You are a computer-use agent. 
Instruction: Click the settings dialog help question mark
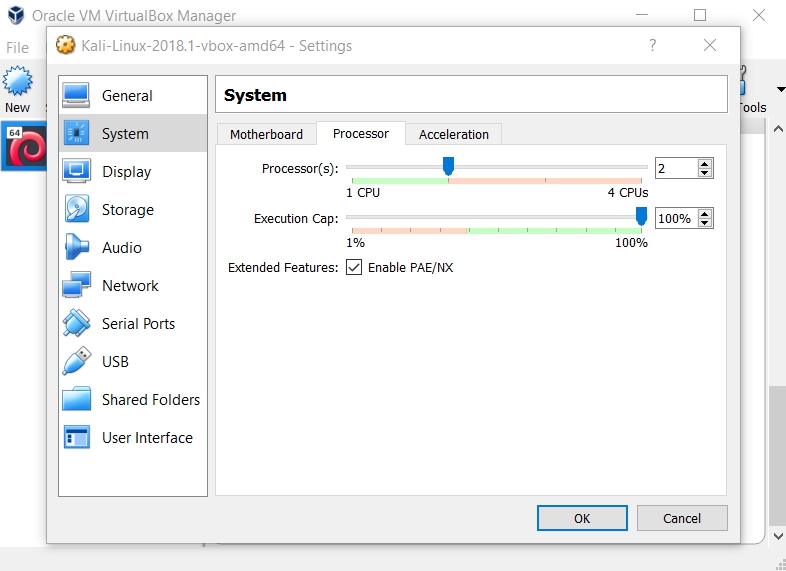[653, 45]
